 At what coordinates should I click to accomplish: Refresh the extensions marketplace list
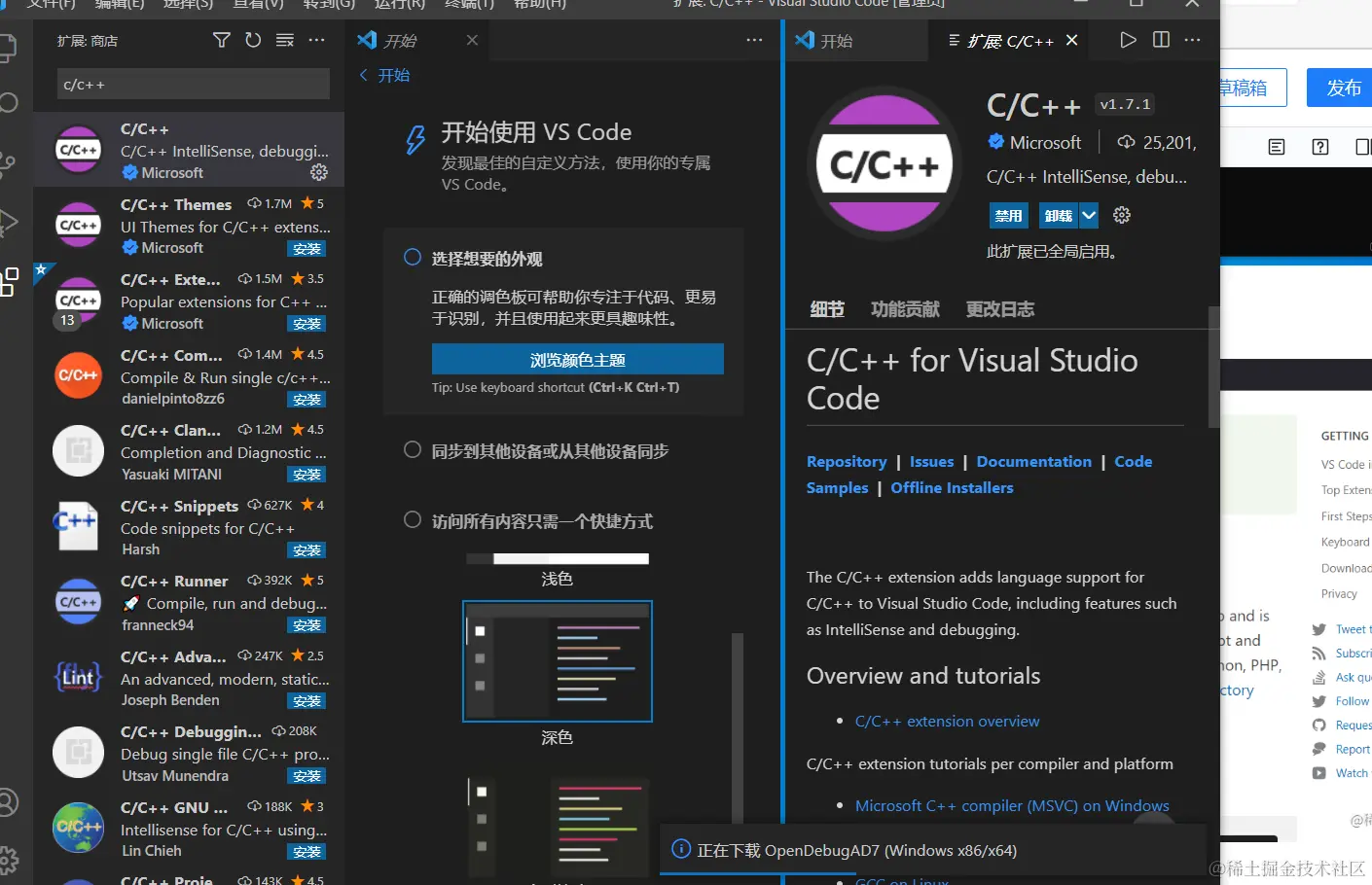coord(253,40)
